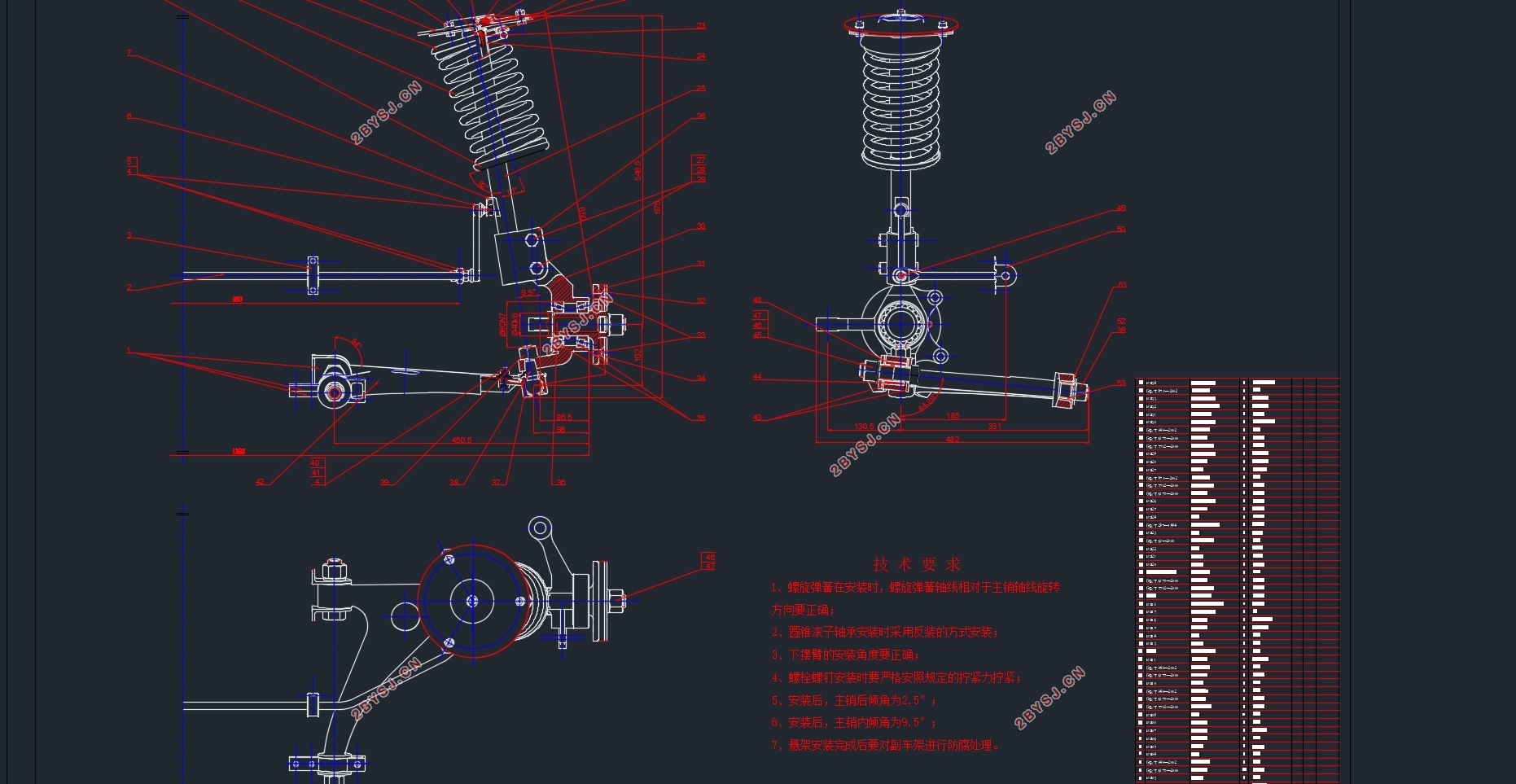Pick callout number 2
Viewport: 1516px width, 784px height.
[129, 287]
